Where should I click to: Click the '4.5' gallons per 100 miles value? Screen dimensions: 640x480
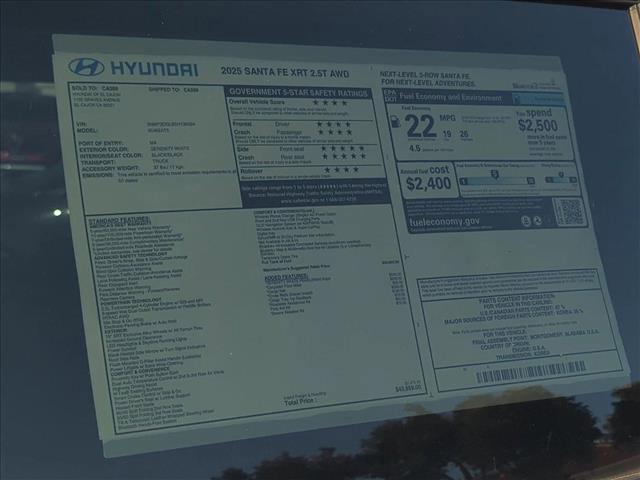pos(415,148)
